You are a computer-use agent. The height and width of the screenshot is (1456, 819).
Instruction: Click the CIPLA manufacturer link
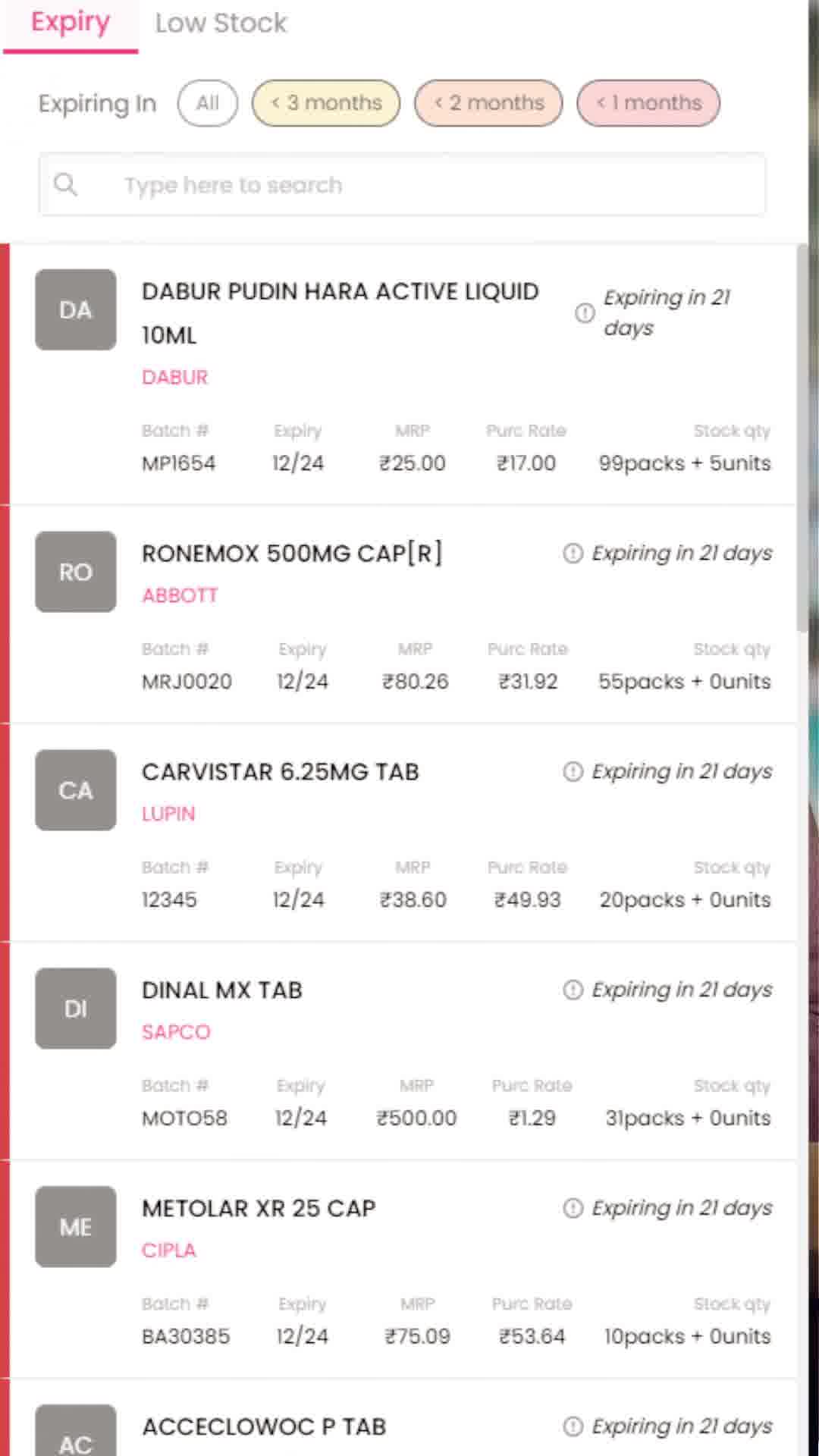pos(168,1250)
